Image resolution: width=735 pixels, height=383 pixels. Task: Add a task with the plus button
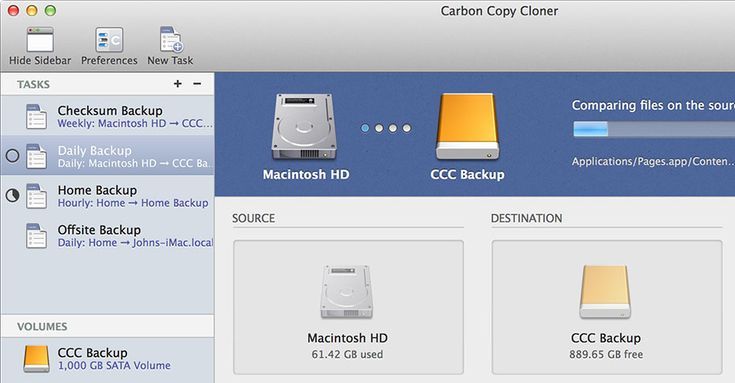[x=178, y=83]
